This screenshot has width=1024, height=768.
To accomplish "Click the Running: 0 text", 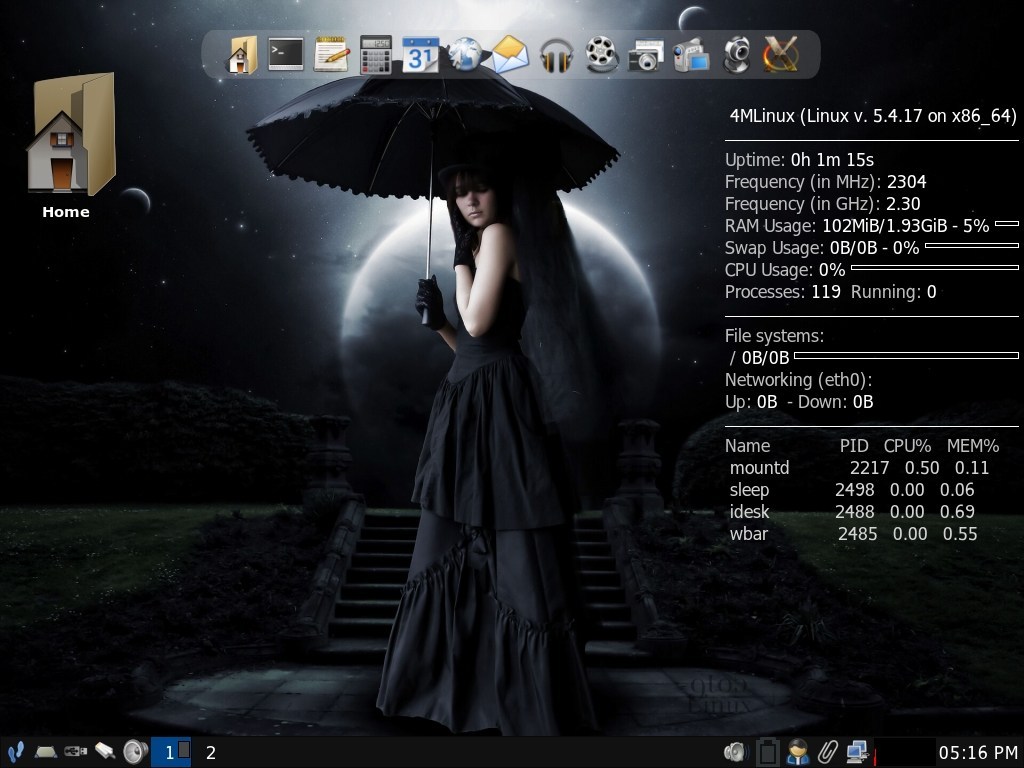I will click(893, 292).
